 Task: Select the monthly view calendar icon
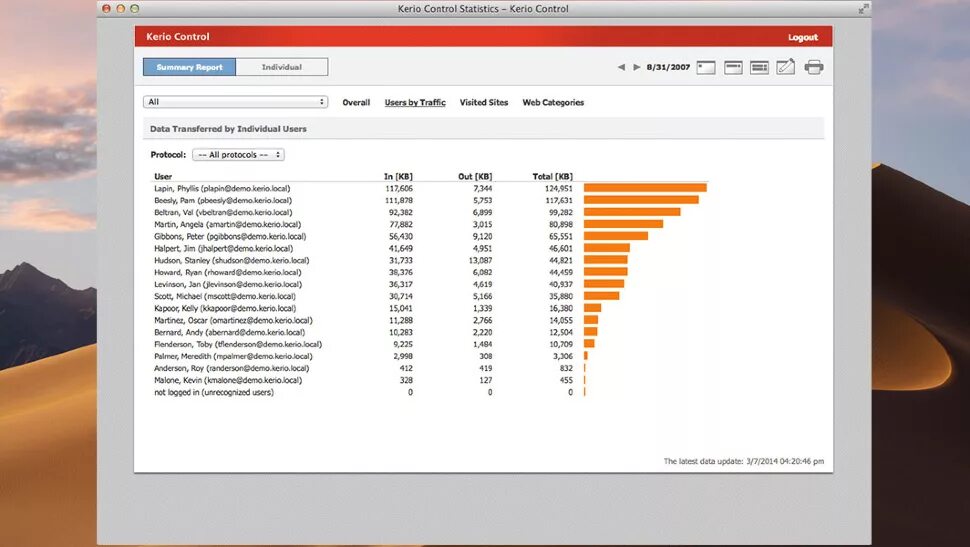point(759,67)
